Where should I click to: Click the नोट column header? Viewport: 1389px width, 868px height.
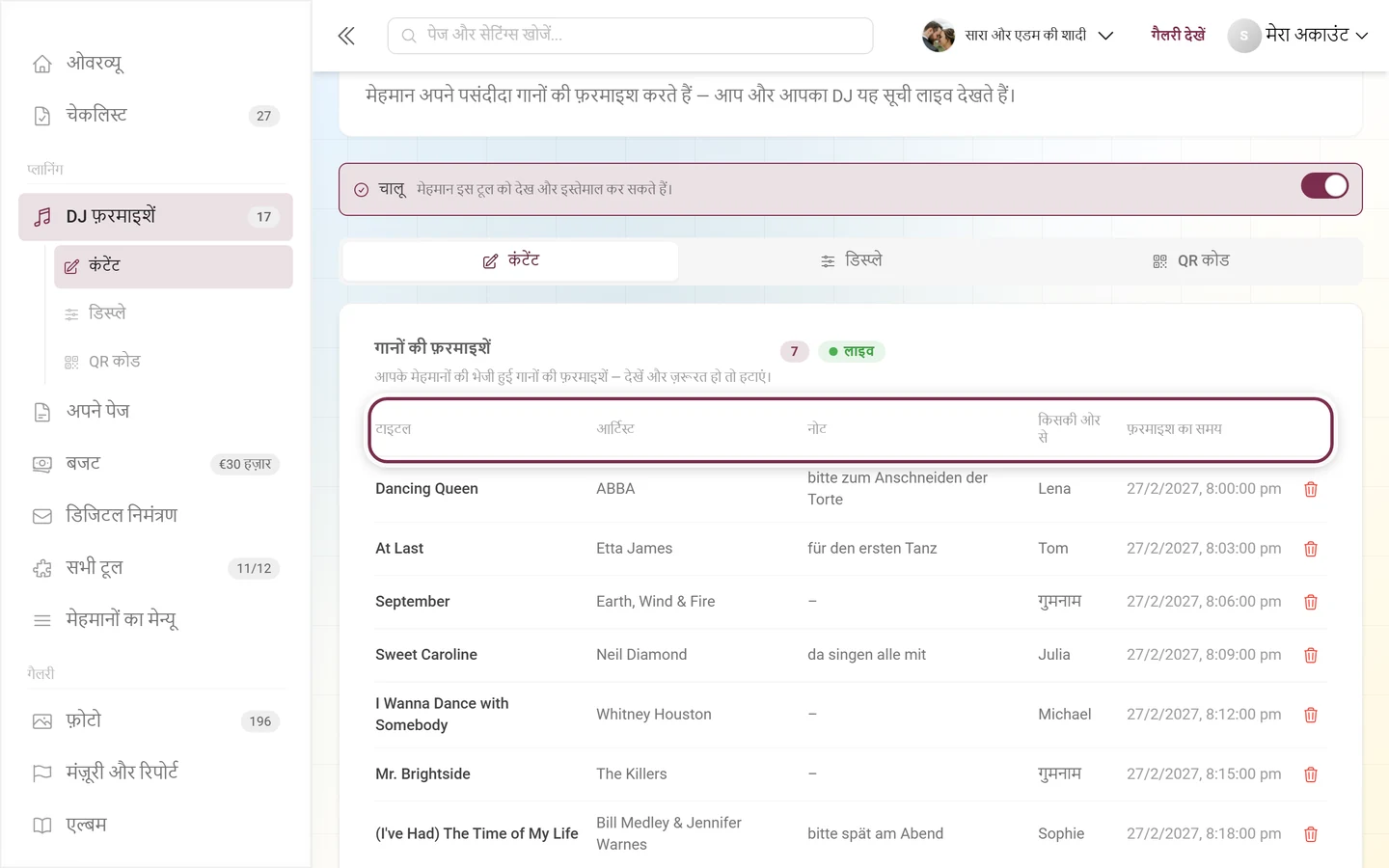point(817,429)
